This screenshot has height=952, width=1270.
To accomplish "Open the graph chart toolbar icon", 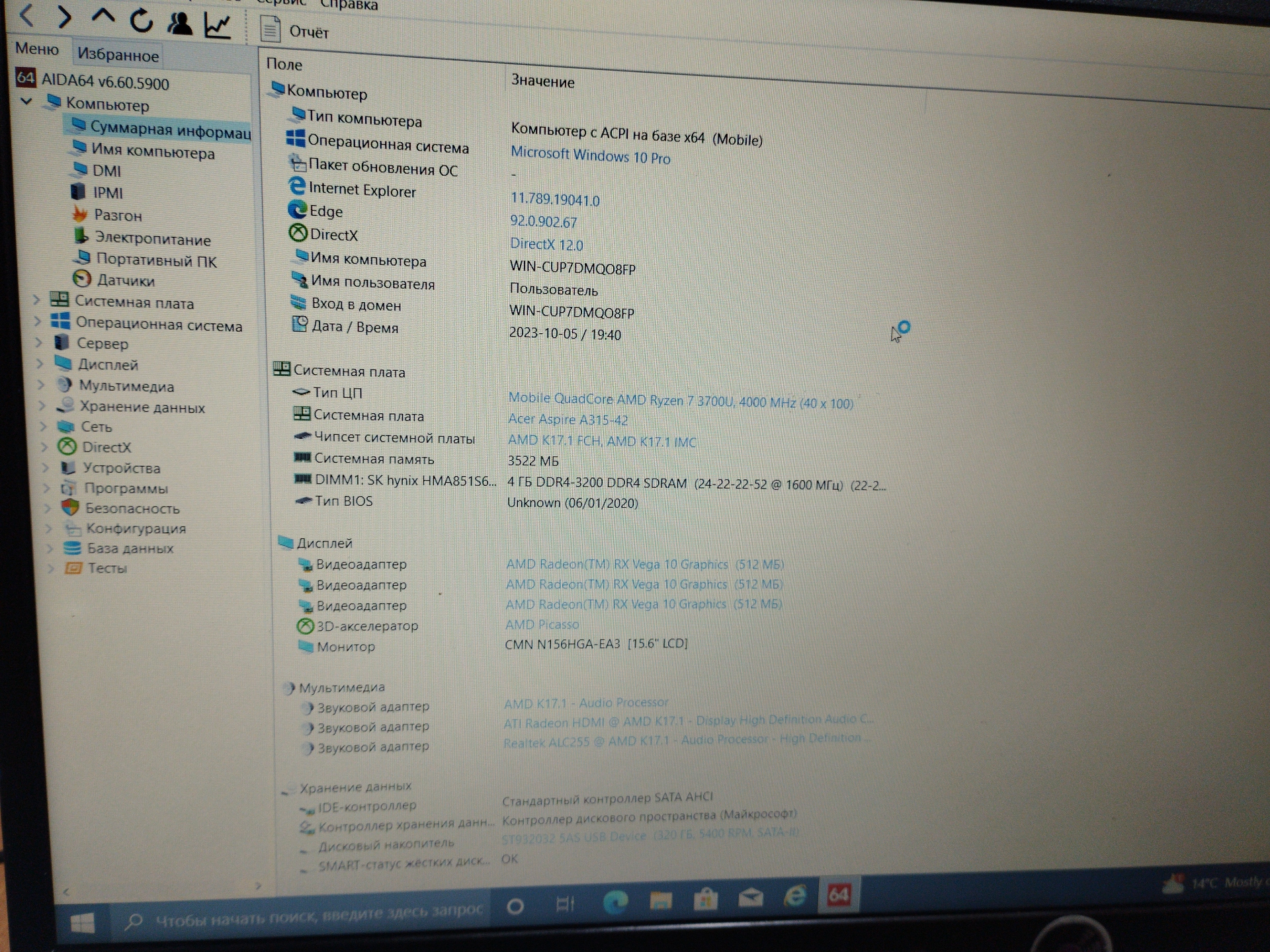I will coord(218,25).
